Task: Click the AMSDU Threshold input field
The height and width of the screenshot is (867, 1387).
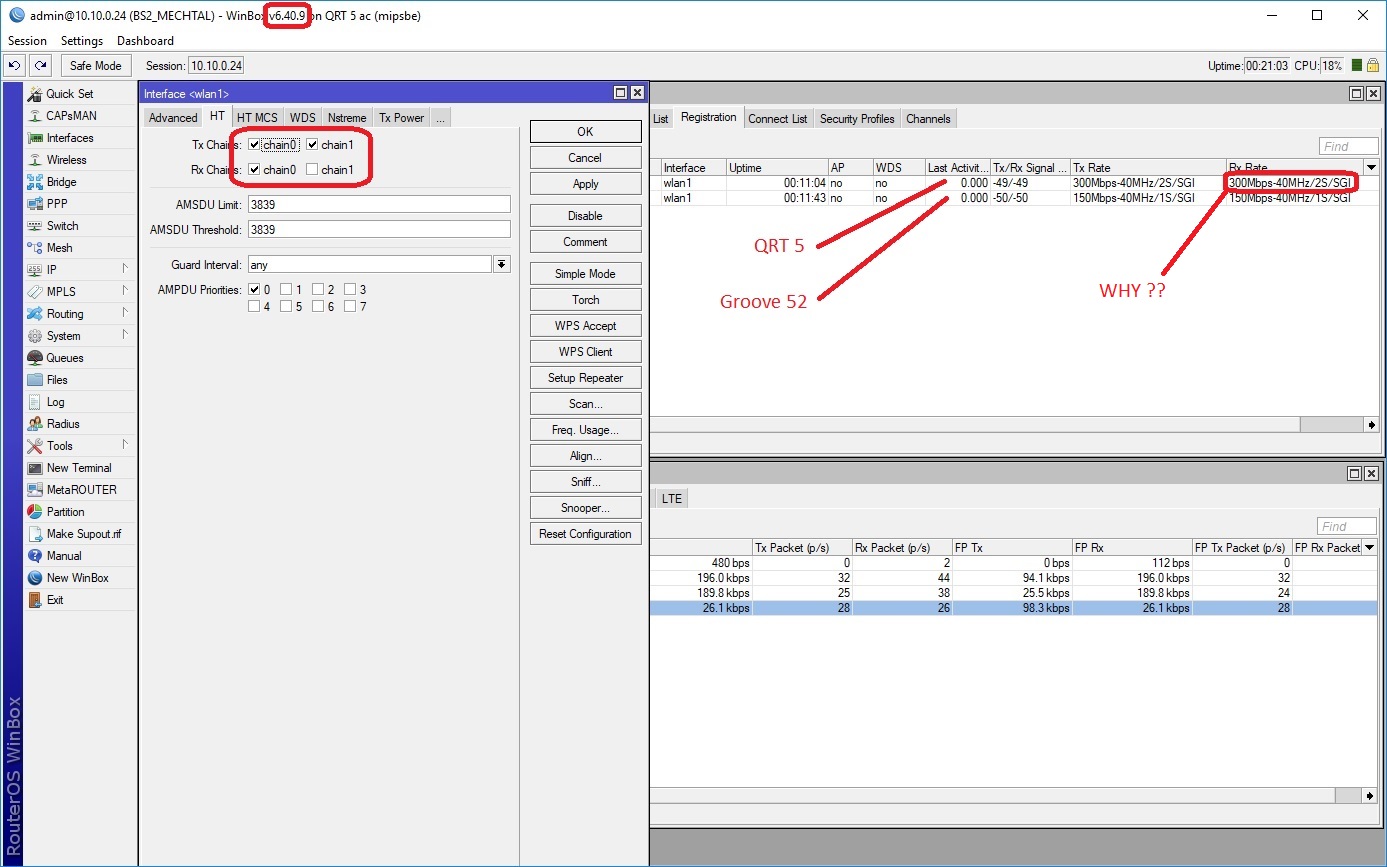Action: 379,230
